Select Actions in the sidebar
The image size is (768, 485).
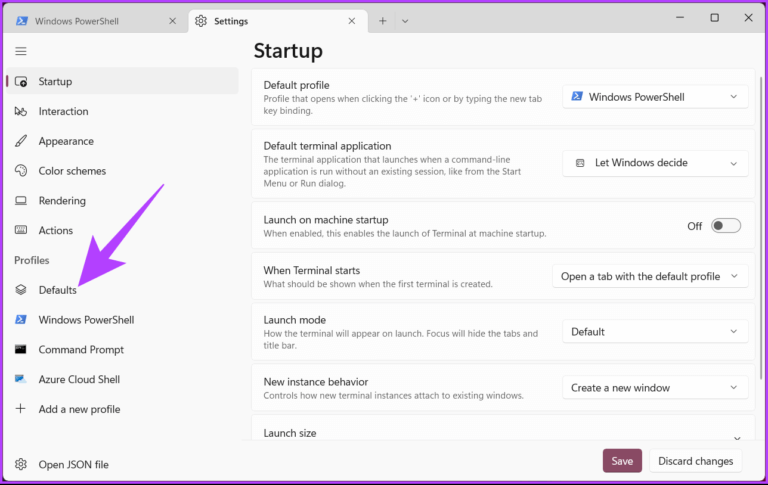(122, 230)
